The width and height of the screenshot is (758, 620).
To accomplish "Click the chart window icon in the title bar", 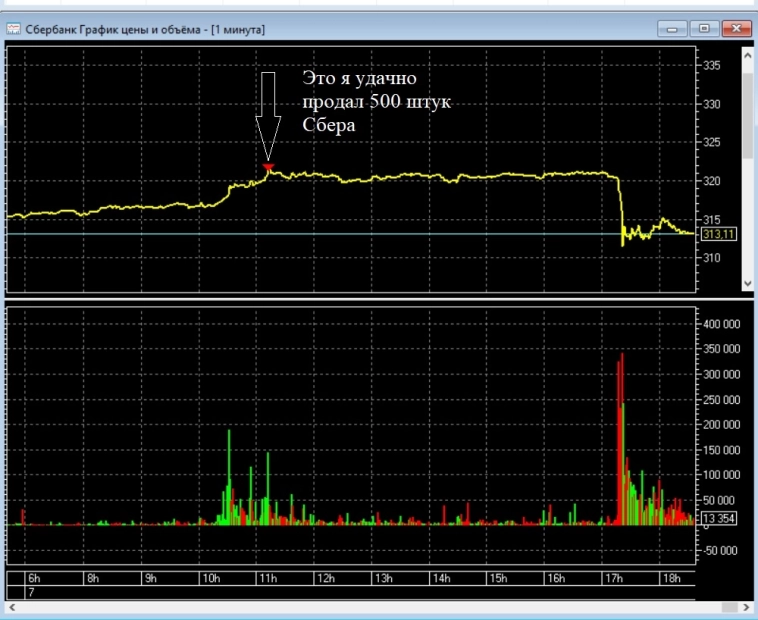I will click(x=14, y=28).
